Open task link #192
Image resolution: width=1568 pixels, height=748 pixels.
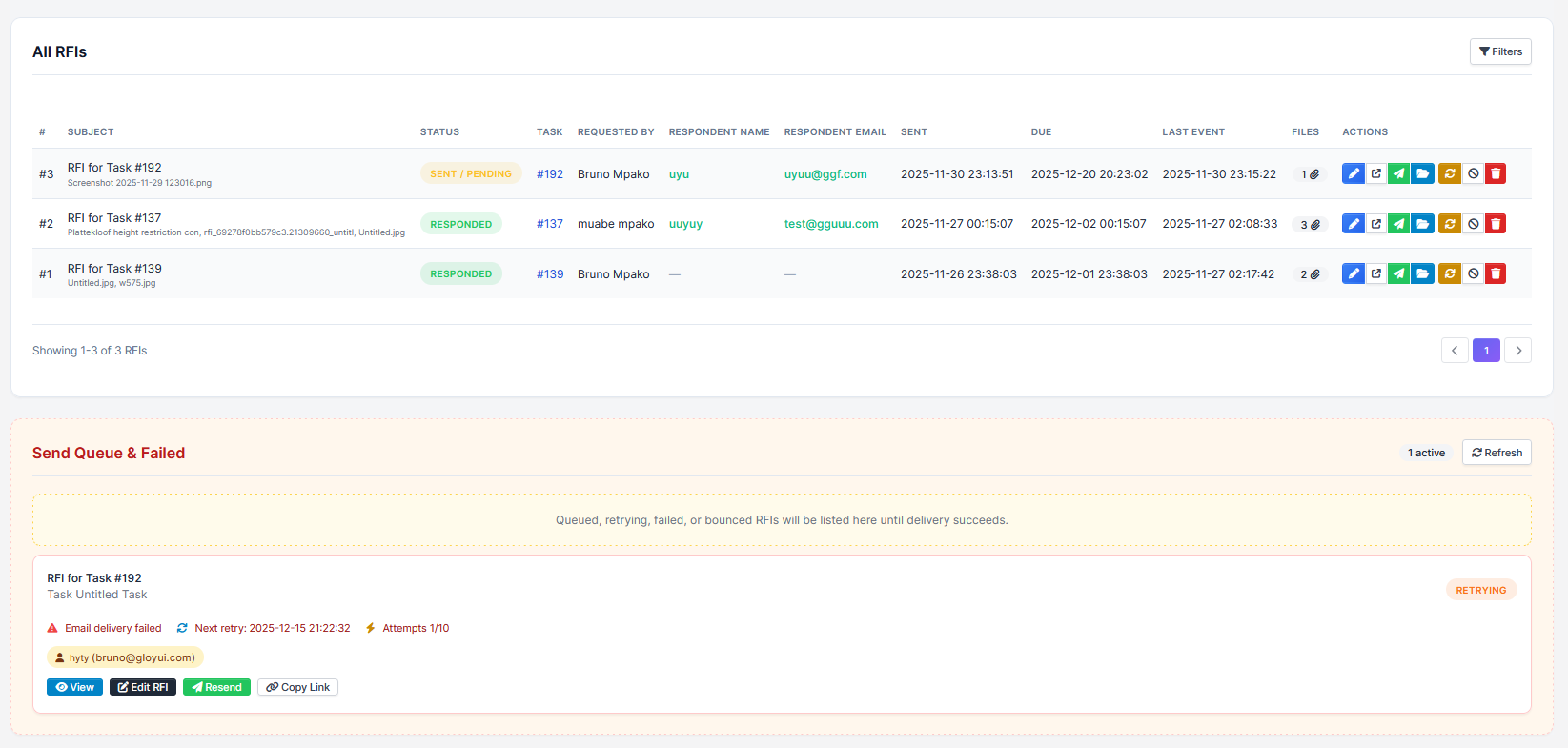[x=550, y=174]
